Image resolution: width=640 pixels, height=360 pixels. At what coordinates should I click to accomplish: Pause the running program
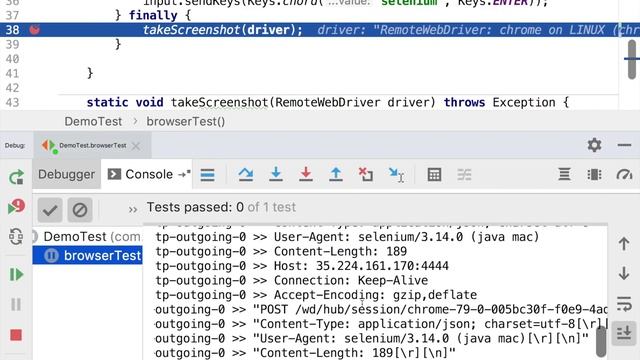point(16,304)
